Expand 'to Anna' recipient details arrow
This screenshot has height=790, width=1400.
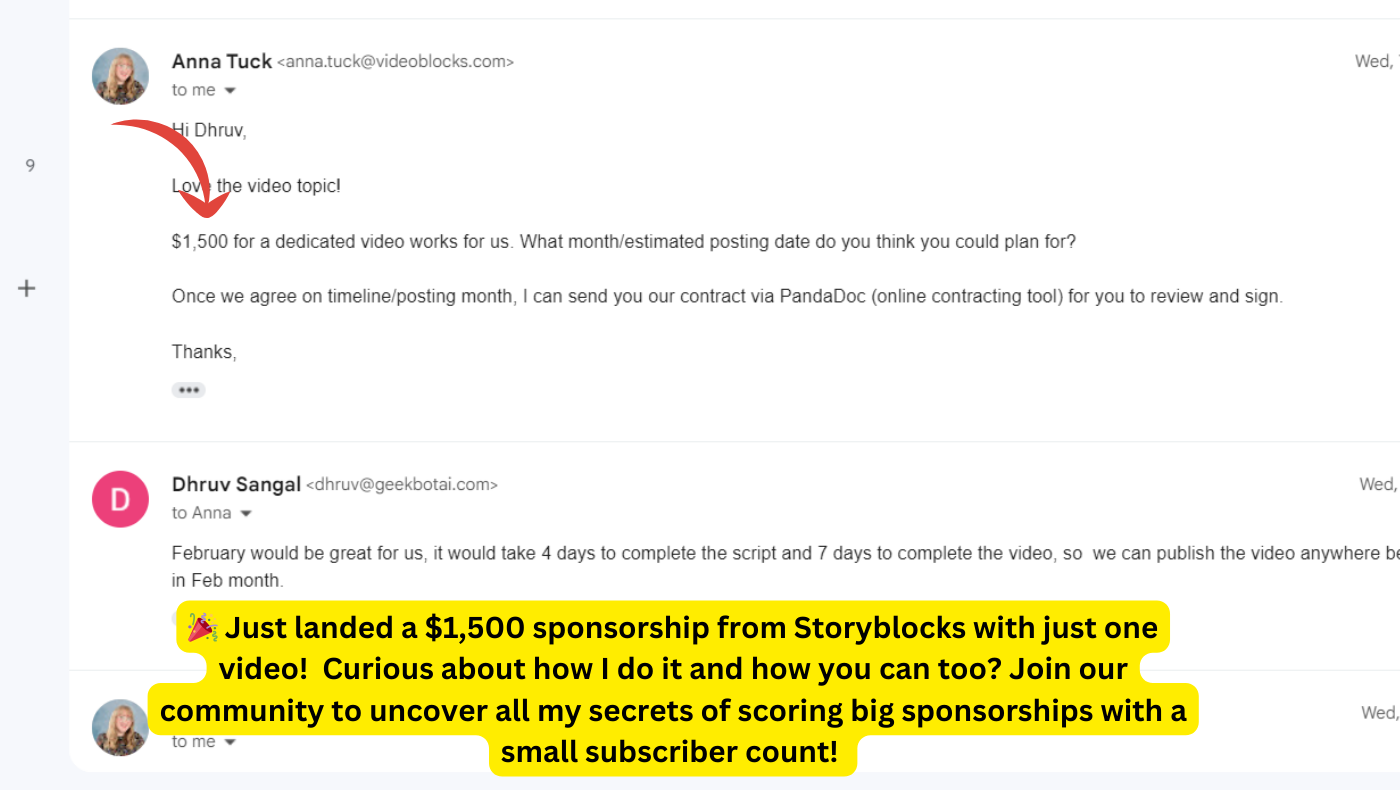pyautogui.click(x=246, y=514)
